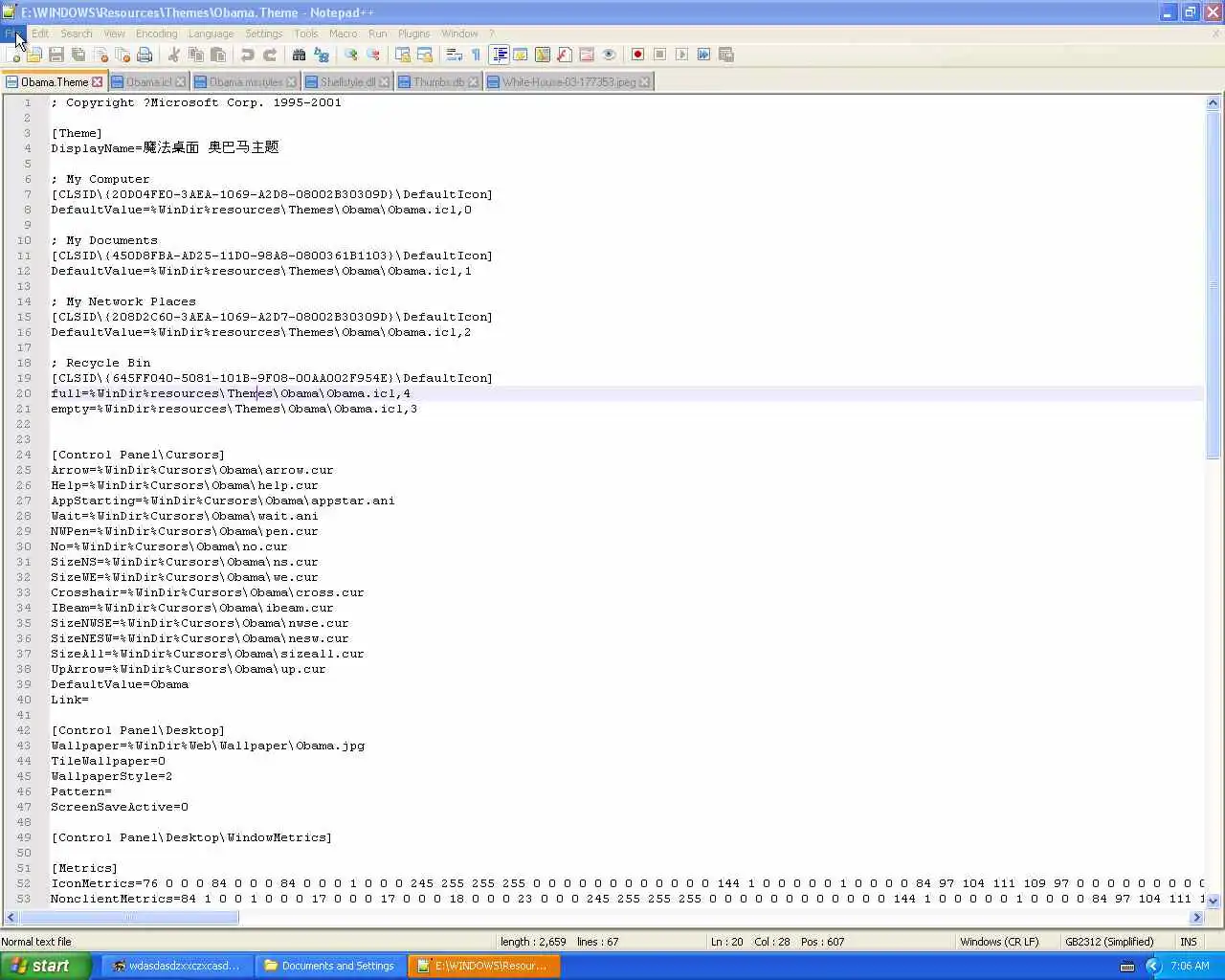Click the Undo arrow icon
This screenshot has width=1225, height=980.
tap(248, 55)
